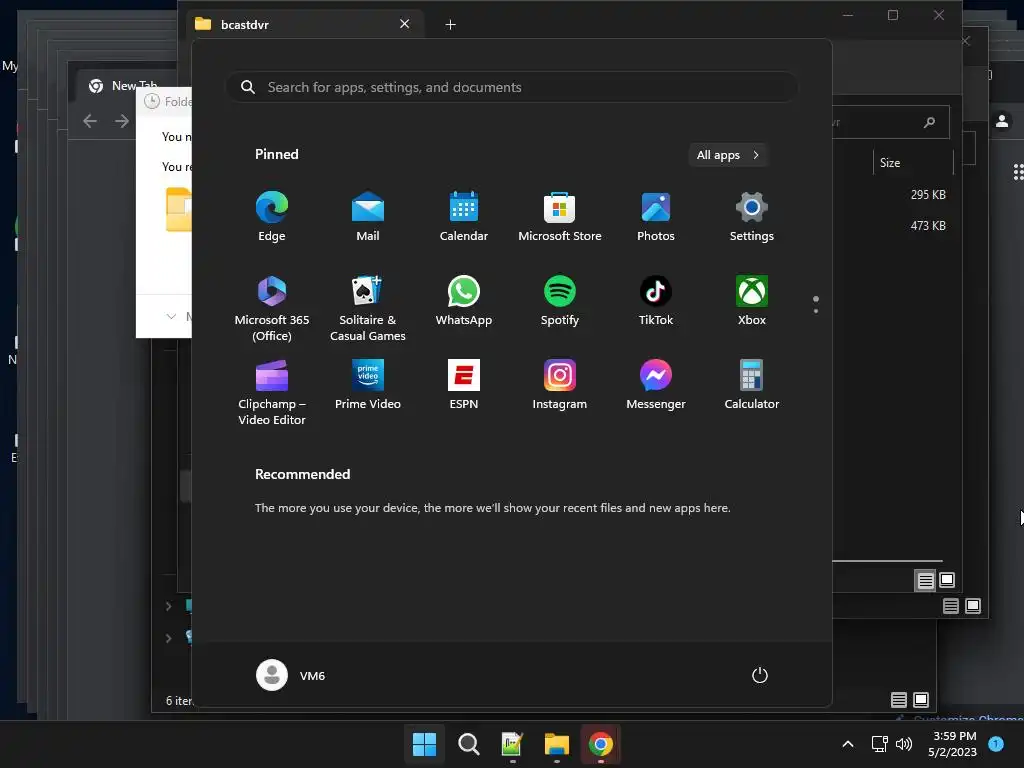Launch the Spotify app
Screen dimensions: 1024x768
coord(560,301)
